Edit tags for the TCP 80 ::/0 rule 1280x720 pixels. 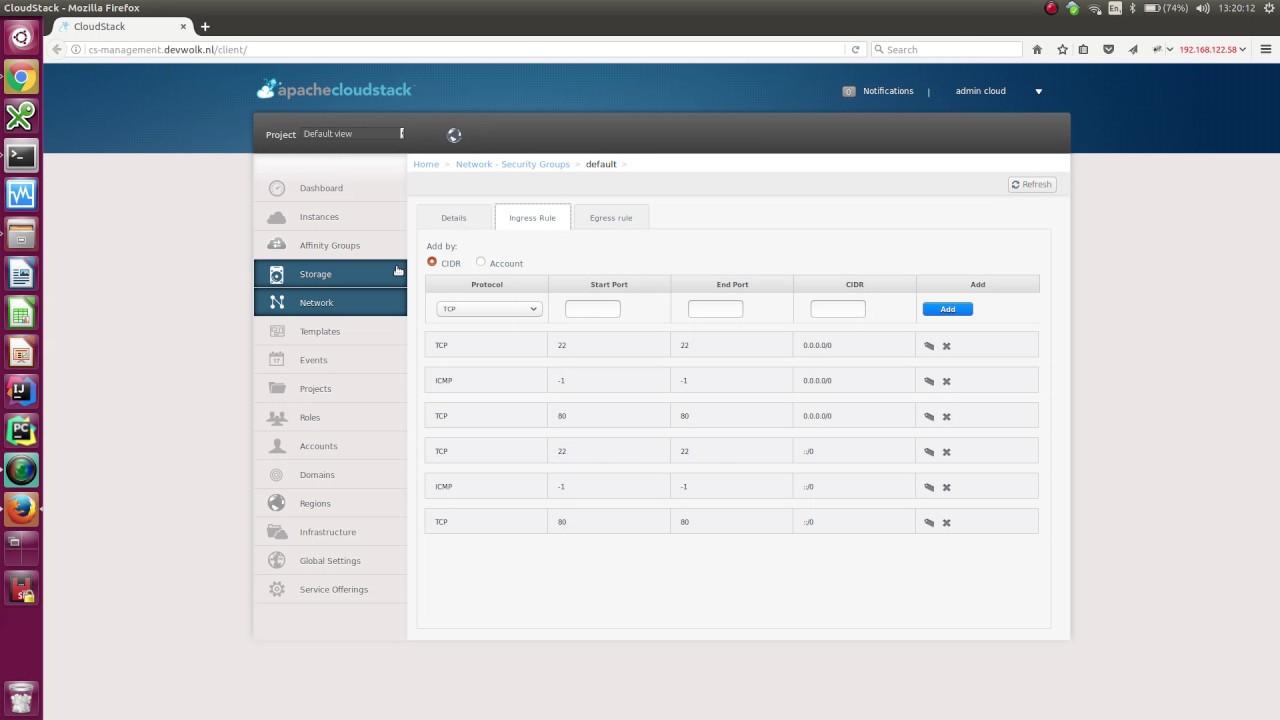coord(929,522)
